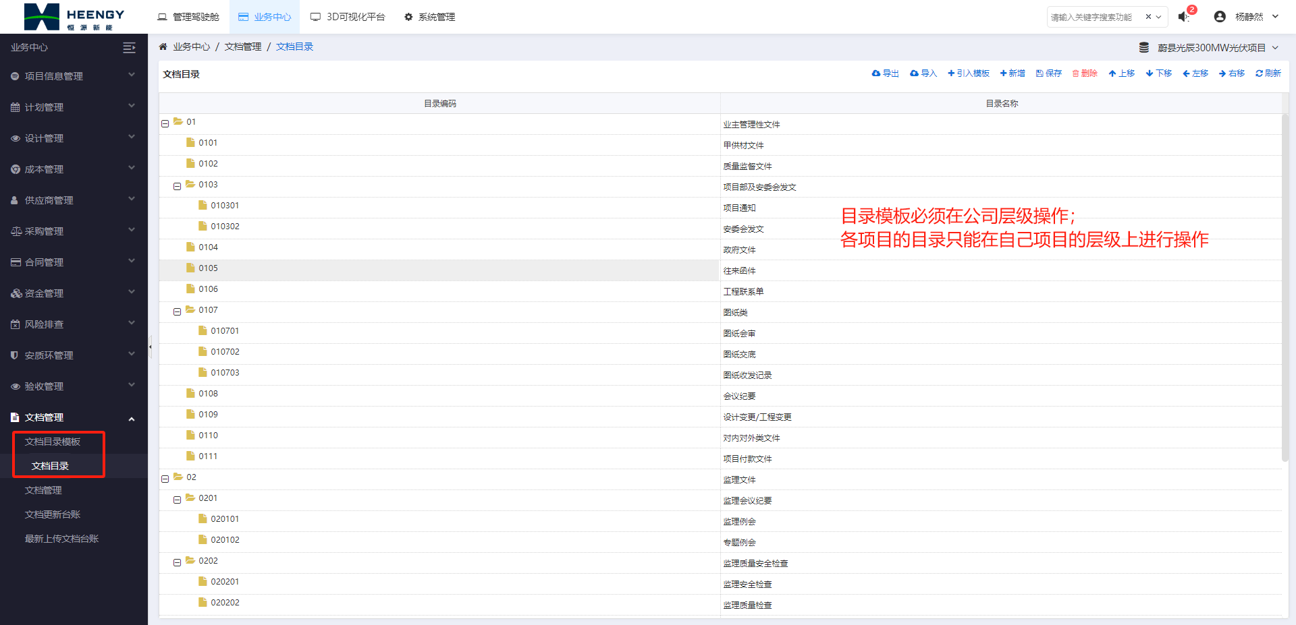Click the HEENGY logo

[73, 17]
